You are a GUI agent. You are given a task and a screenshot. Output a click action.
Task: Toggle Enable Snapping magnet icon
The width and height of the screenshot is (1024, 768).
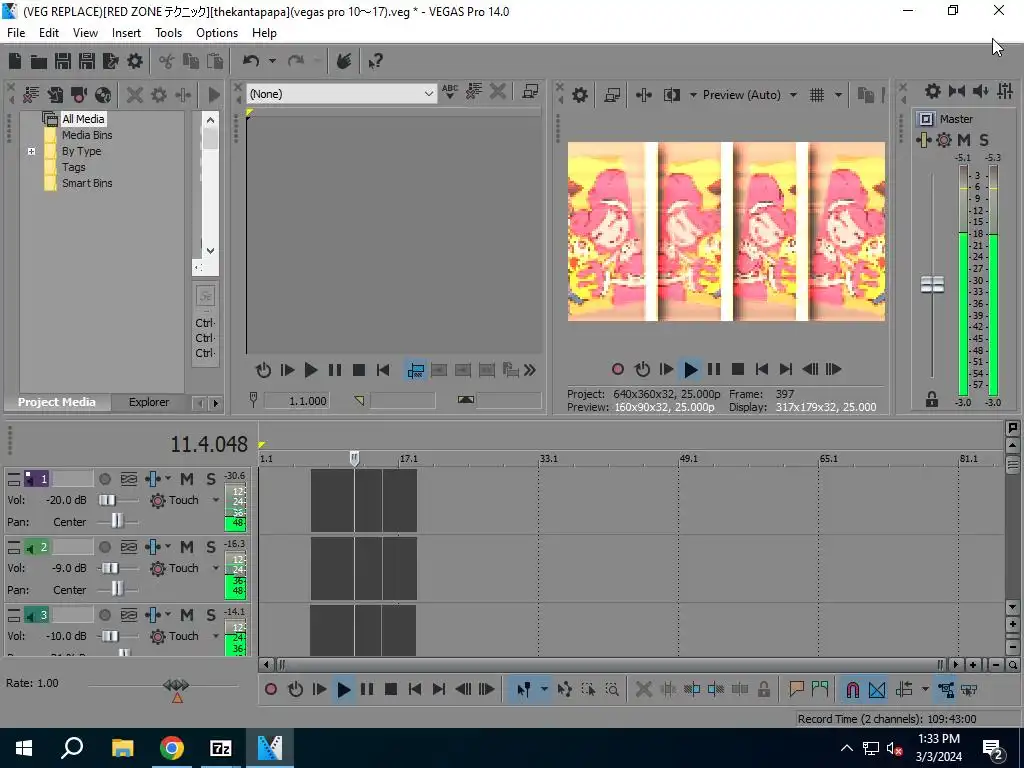point(852,689)
